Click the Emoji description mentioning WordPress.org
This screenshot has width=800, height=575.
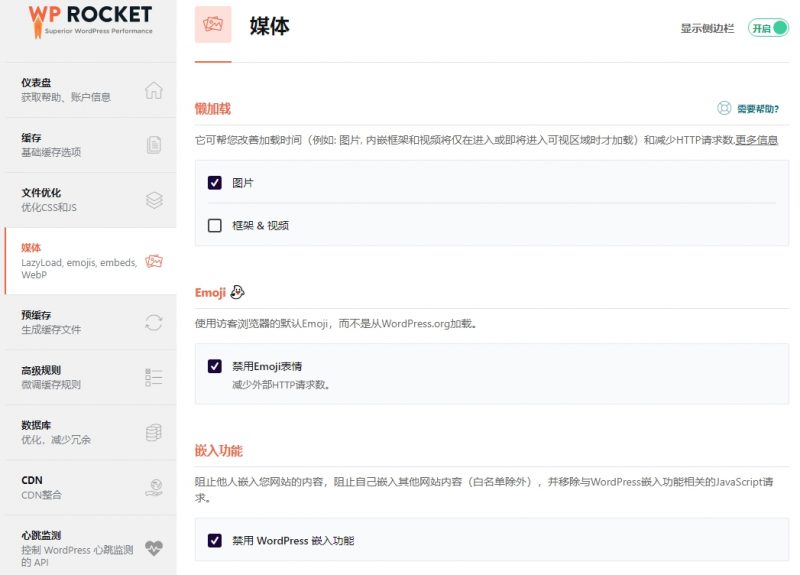(336, 323)
